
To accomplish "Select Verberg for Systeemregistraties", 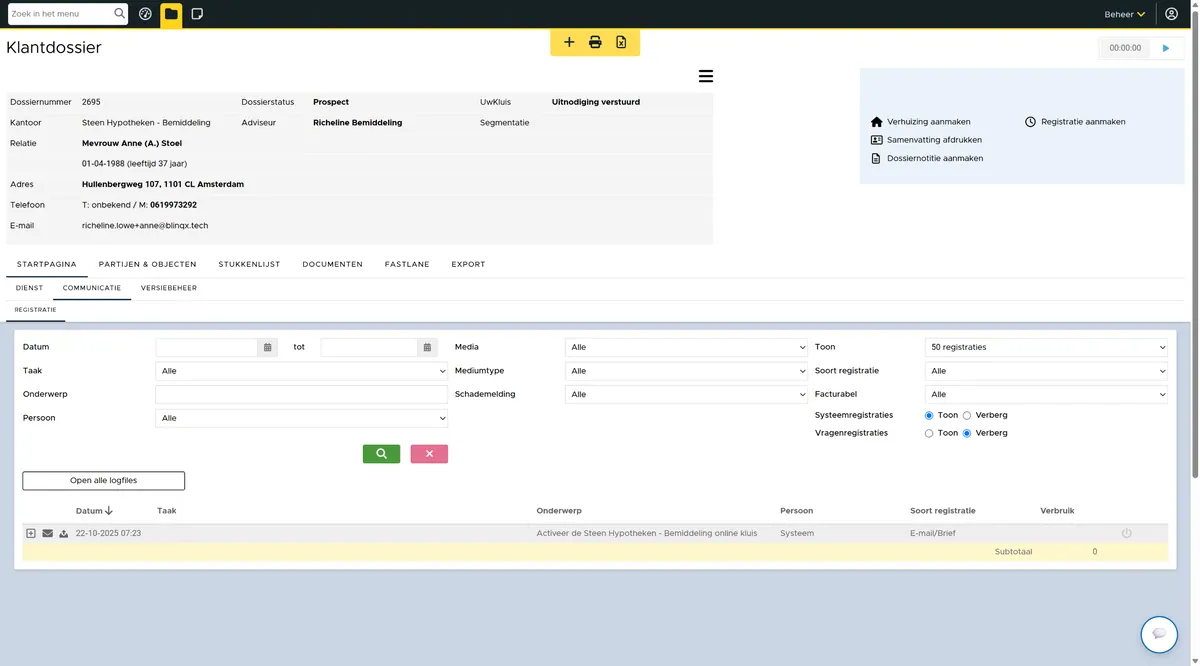I will tap(967, 415).
